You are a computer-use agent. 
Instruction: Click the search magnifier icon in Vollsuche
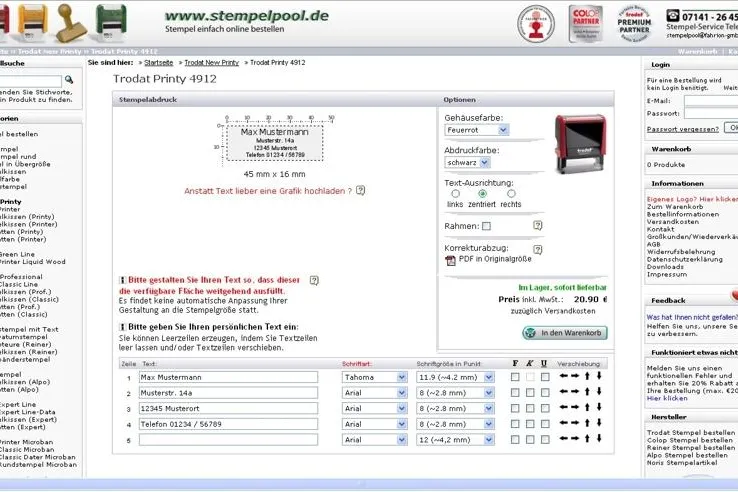click(69, 80)
